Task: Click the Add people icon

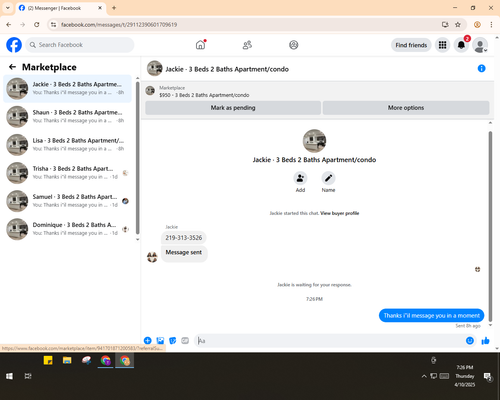Action: (x=300, y=178)
